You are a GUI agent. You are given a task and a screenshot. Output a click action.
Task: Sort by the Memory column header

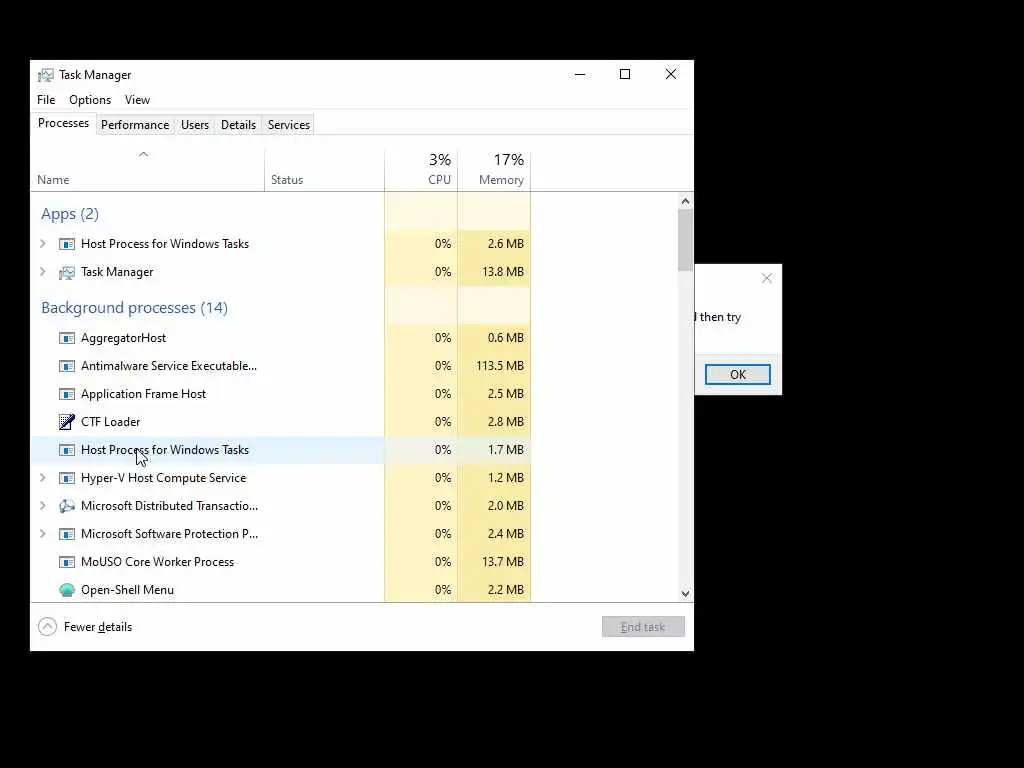click(x=494, y=170)
